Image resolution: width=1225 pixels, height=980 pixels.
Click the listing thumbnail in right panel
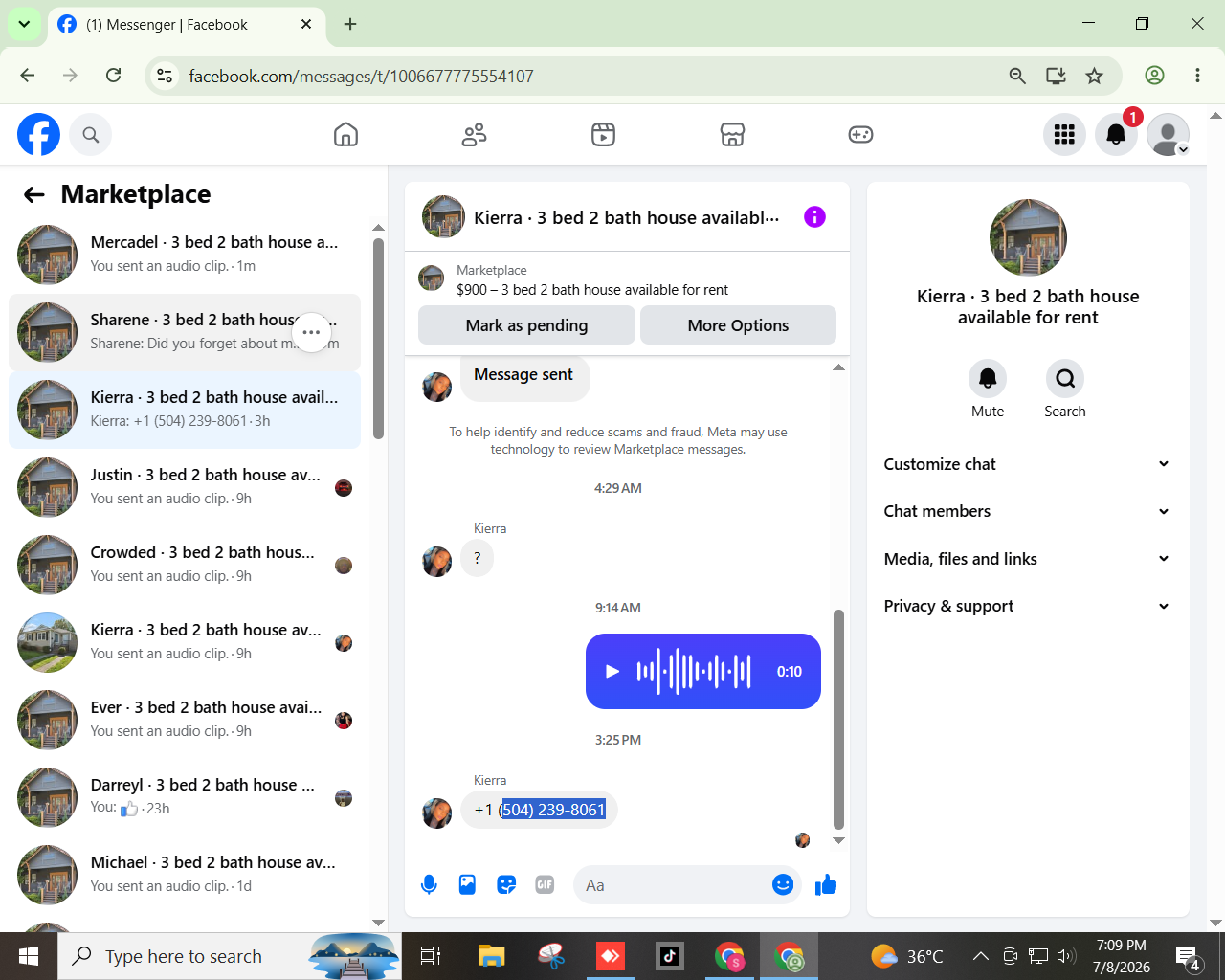[x=1028, y=237]
